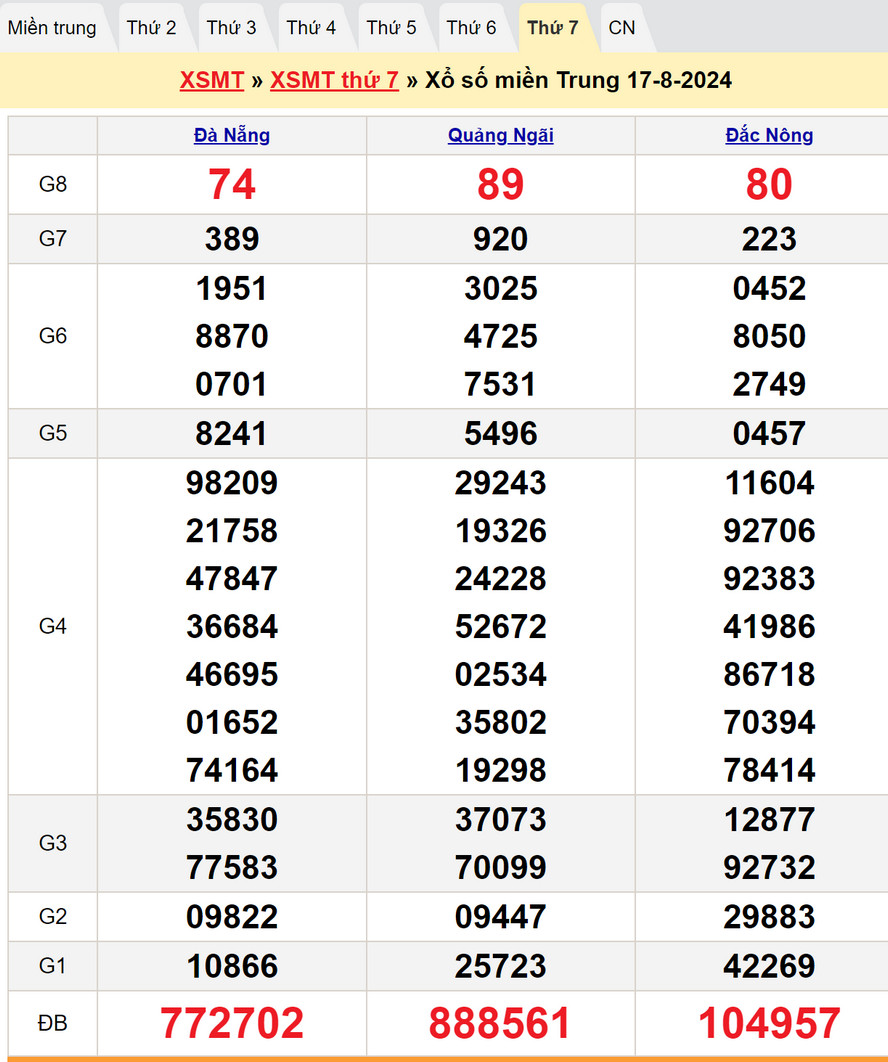Visit the Quảng Ngãi province link
This screenshot has height=1062, width=888.
tap(500, 136)
